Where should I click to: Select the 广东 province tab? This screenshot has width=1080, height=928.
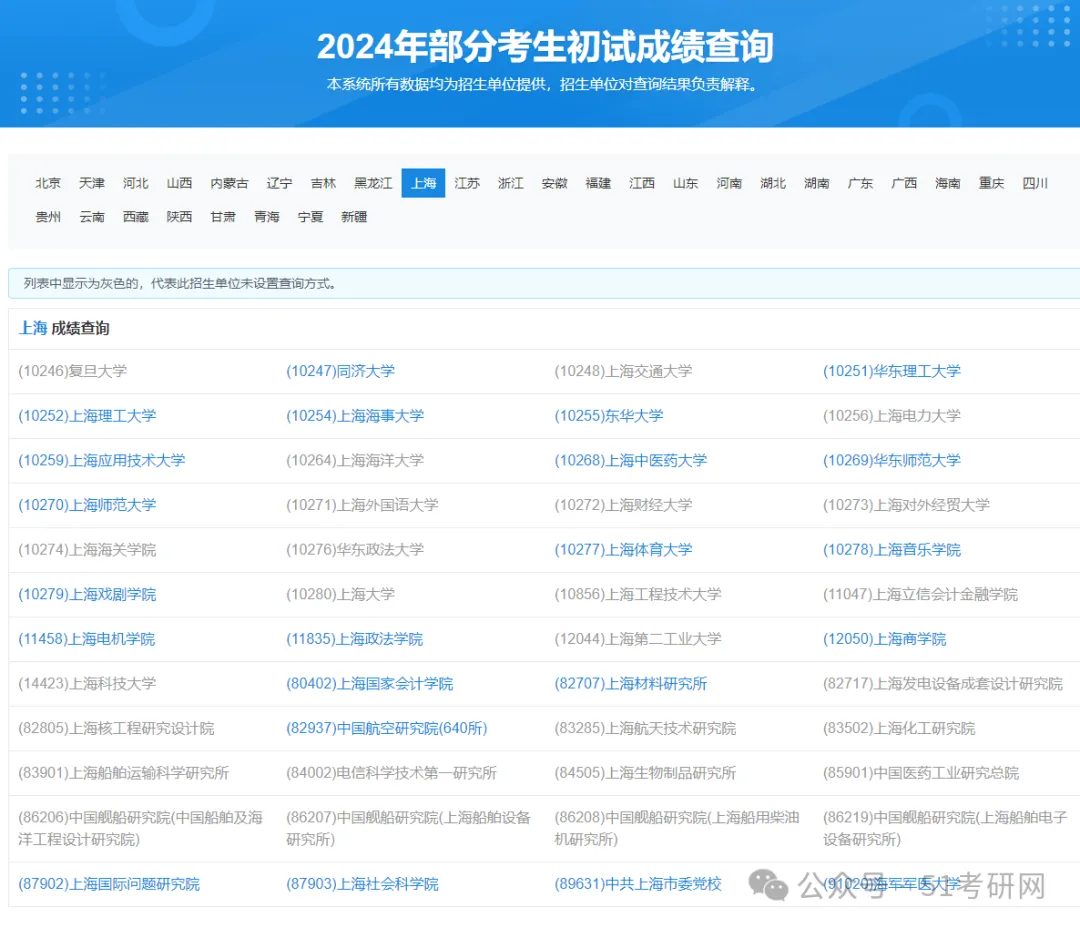860,183
